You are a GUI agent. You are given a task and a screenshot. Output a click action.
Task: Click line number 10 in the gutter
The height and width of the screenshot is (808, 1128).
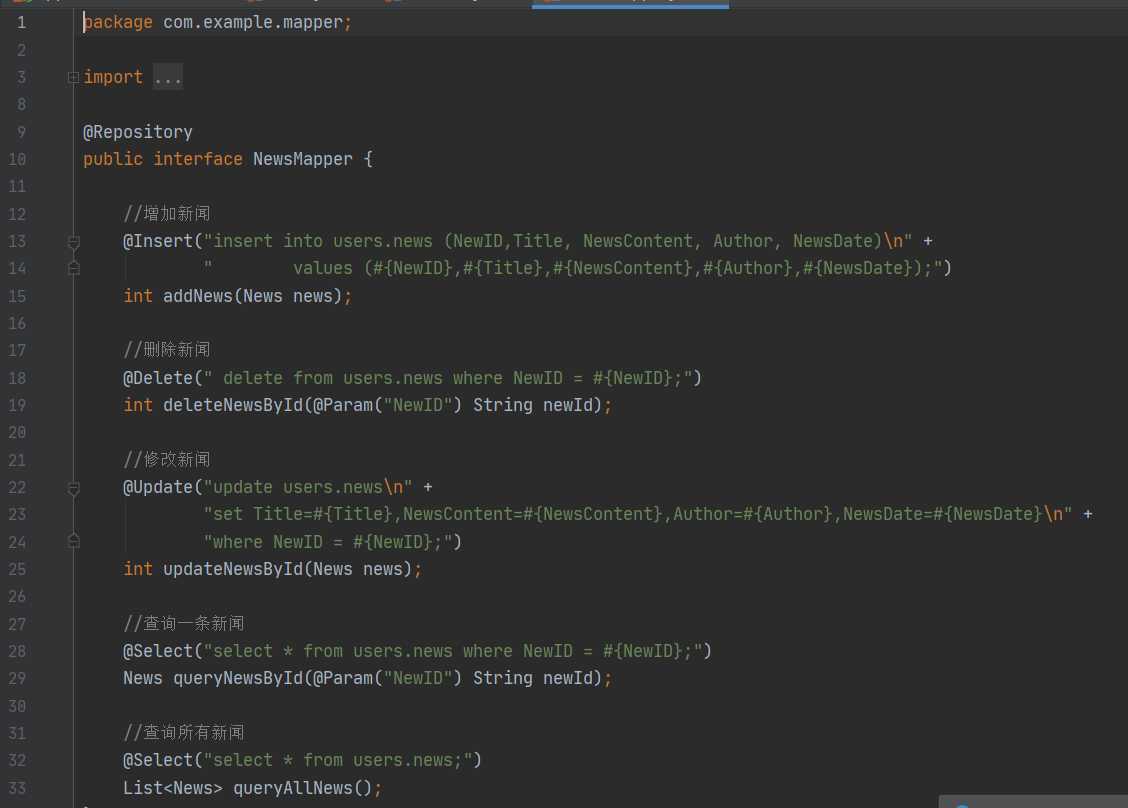point(17,159)
